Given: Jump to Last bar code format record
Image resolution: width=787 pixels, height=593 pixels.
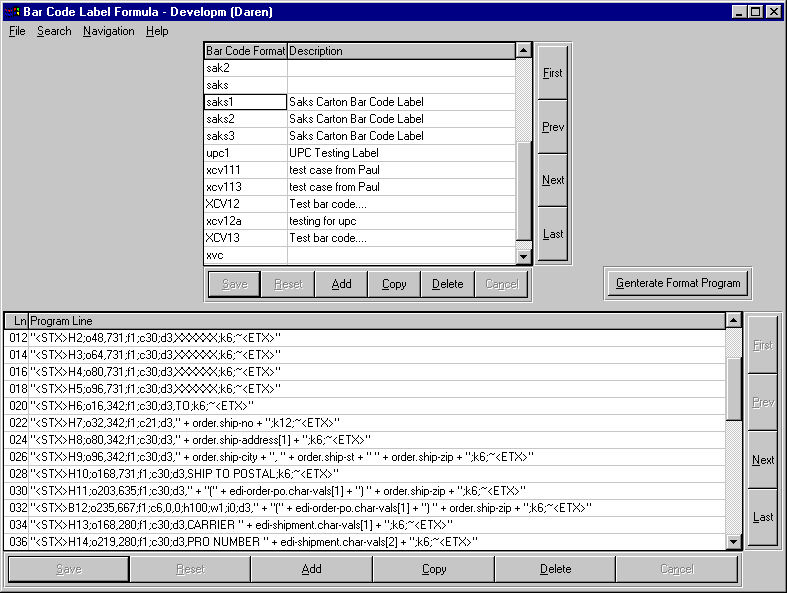Looking at the screenshot, I should click(x=553, y=234).
